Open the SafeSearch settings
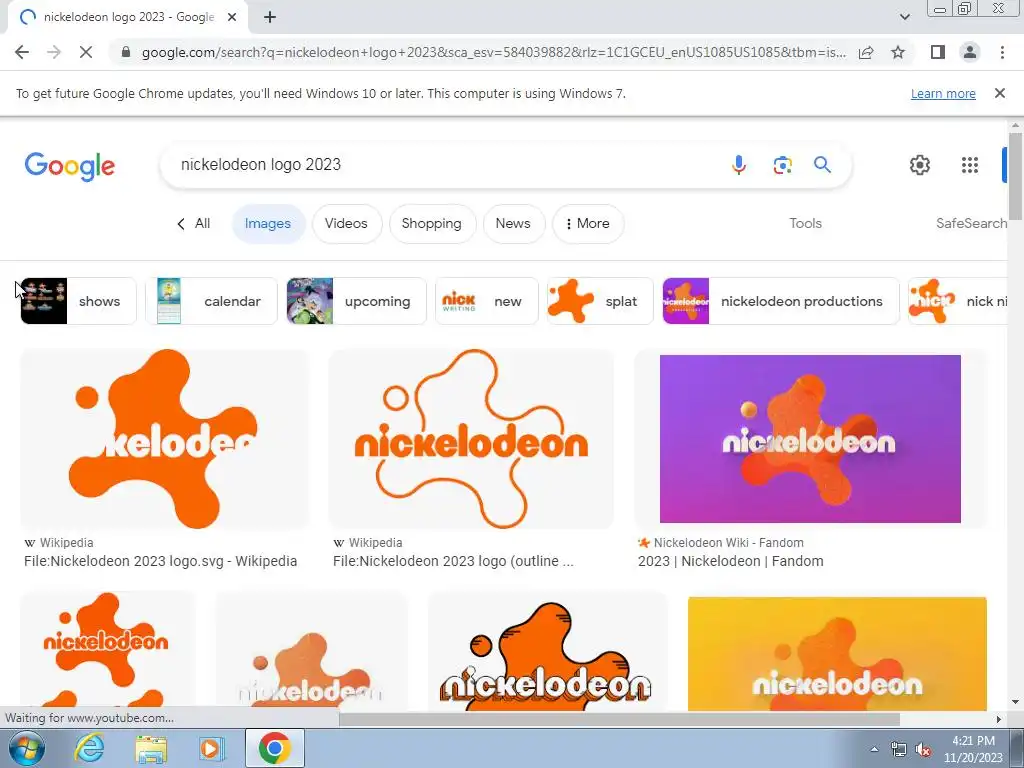The height and width of the screenshot is (768, 1024). coord(971,223)
